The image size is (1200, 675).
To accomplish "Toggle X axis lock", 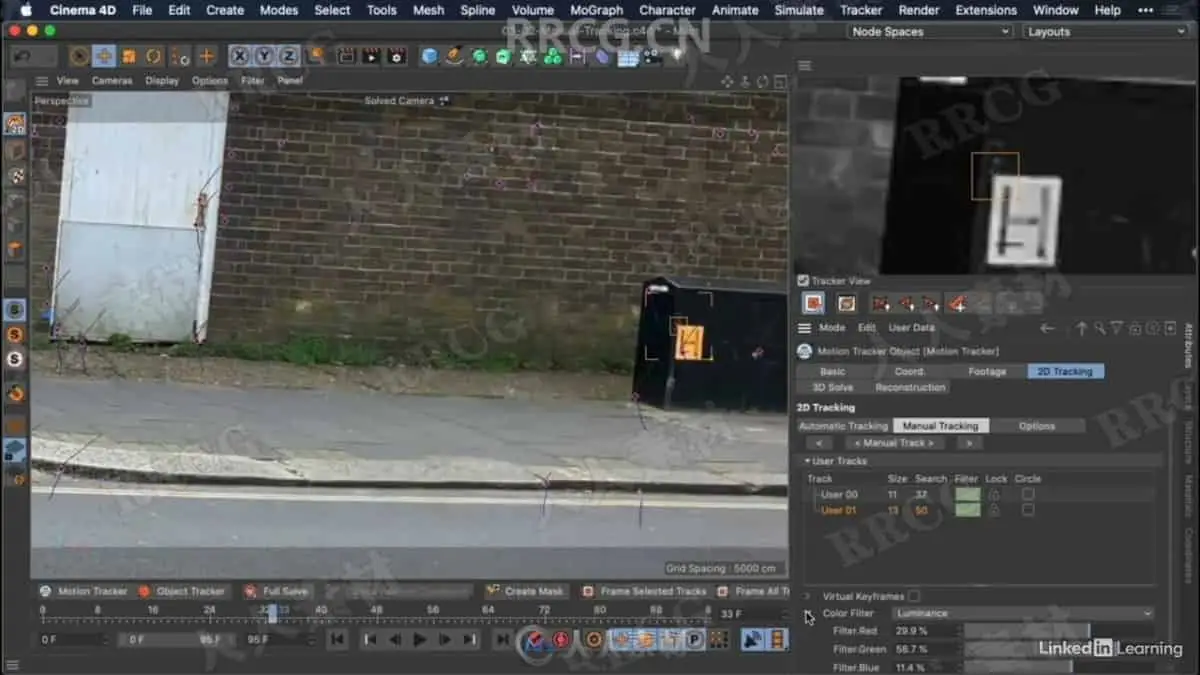I will (240, 56).
